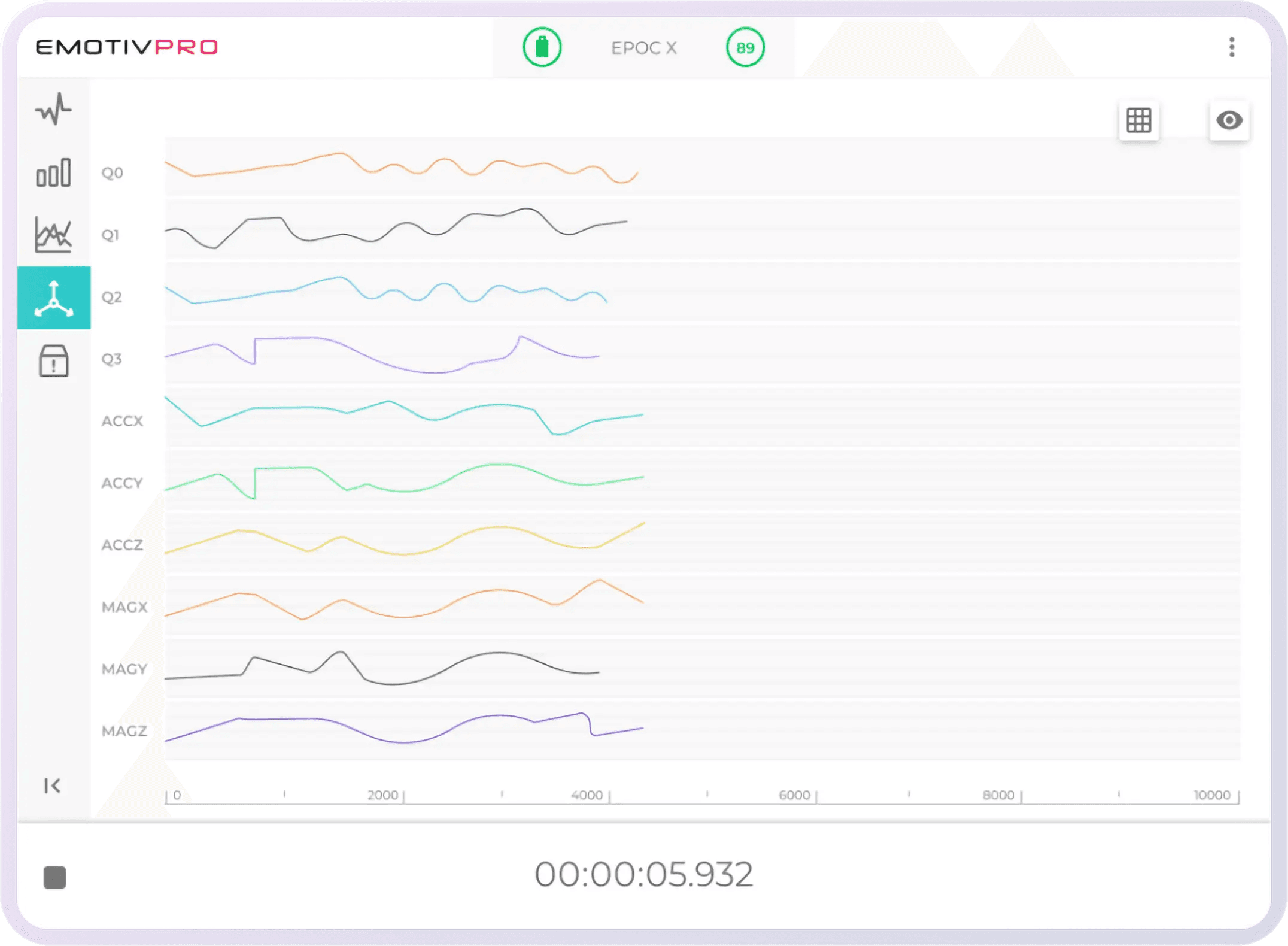This screenshot has height=946, width=1288.
Task: Click the 4000 mark on time axis
Action: point(587,795)
